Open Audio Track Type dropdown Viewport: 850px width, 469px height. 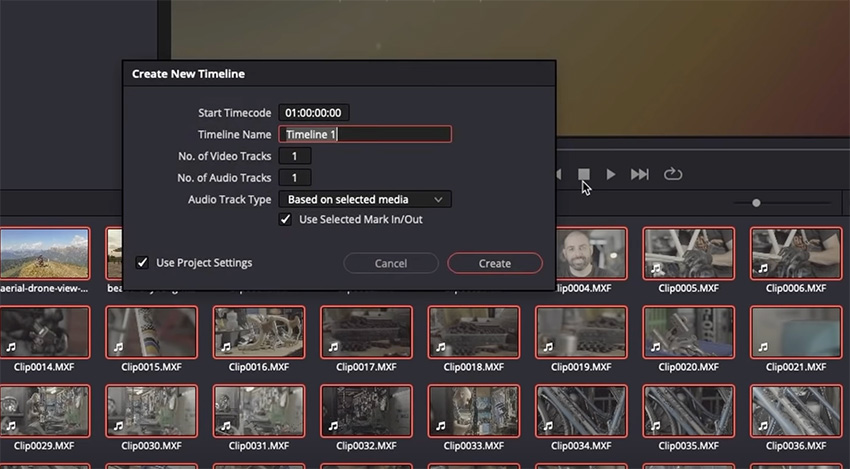tap(365, 200)
